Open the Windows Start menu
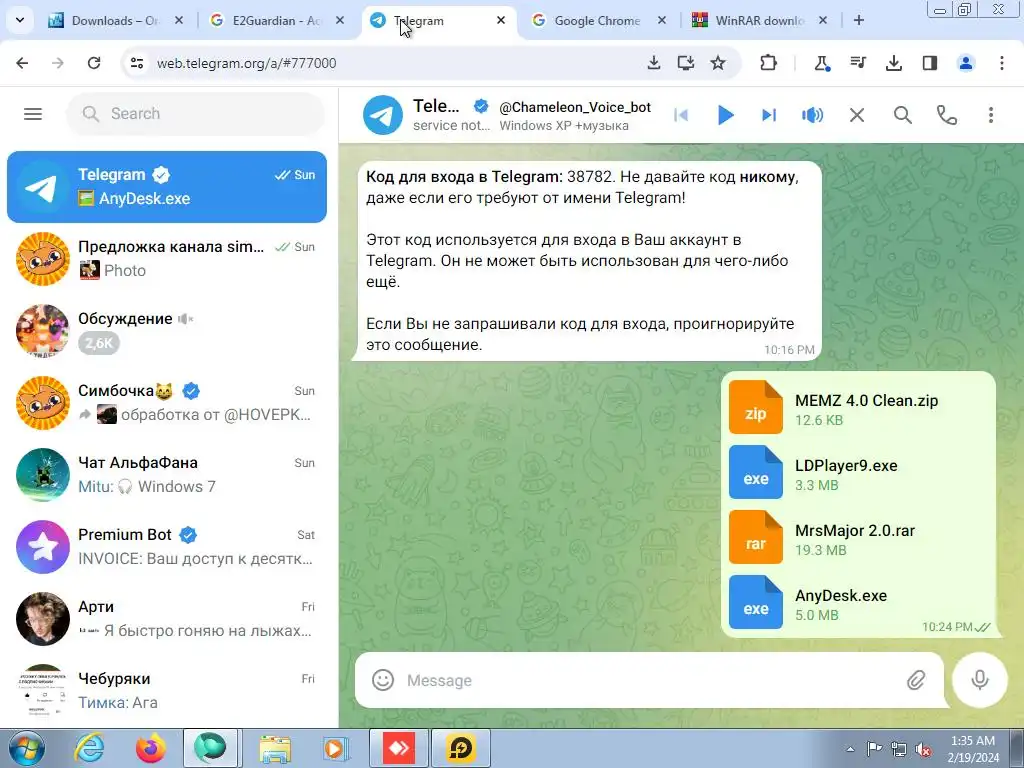The width and height of the screenshot is (1024, 768). coord(26,748)
